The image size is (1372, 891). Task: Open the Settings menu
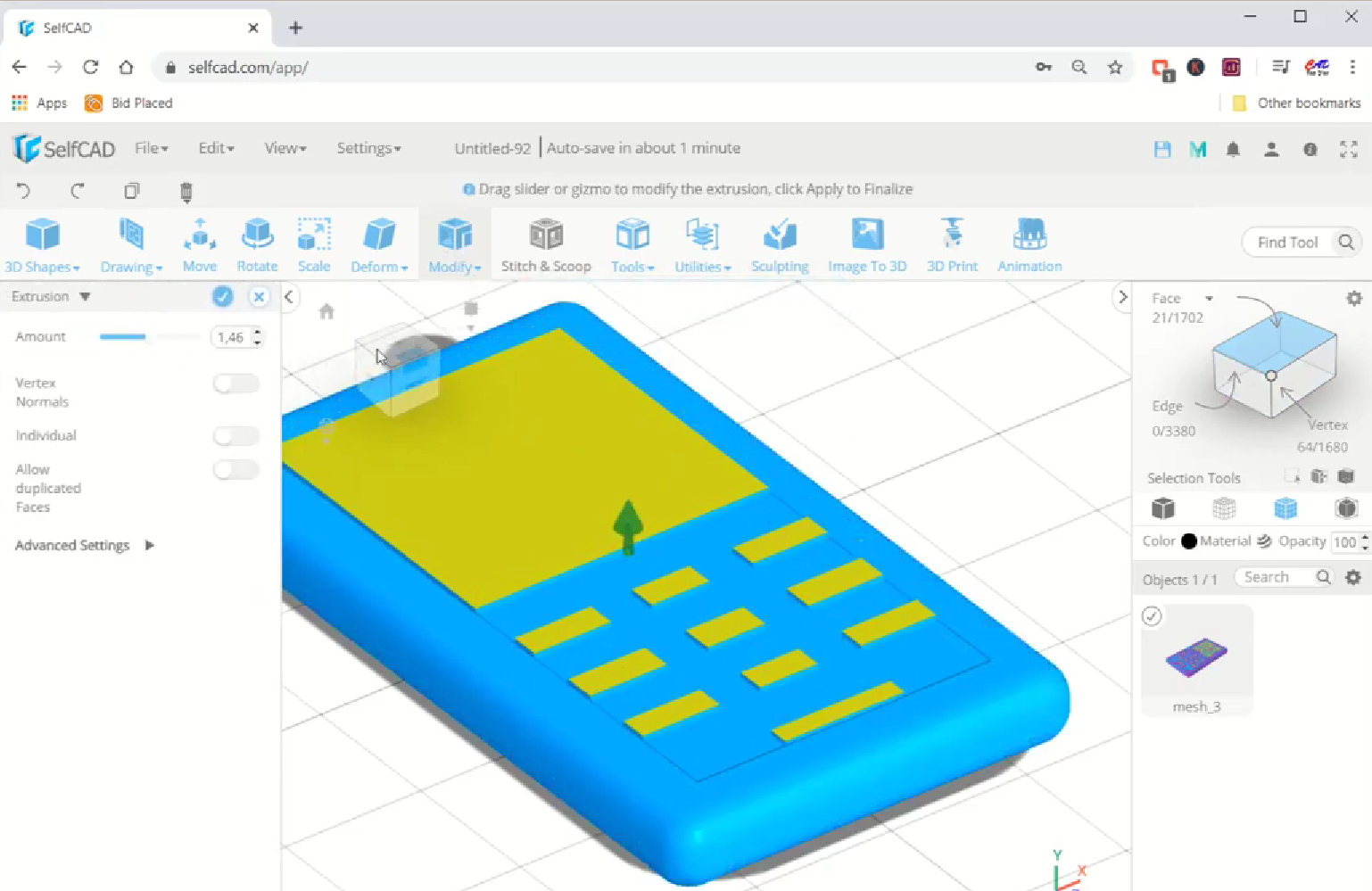point(368,148)
